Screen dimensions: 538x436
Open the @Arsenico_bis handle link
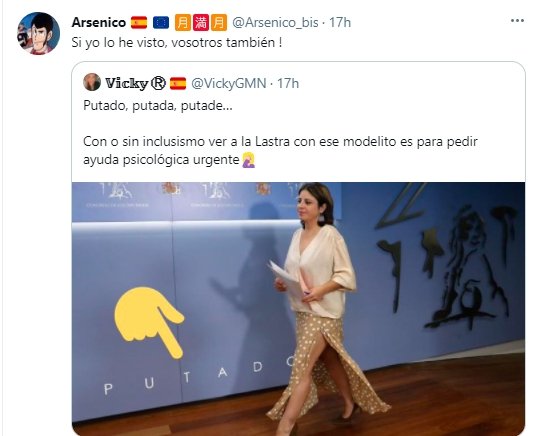pyautogui.click(x=276, y=23)
